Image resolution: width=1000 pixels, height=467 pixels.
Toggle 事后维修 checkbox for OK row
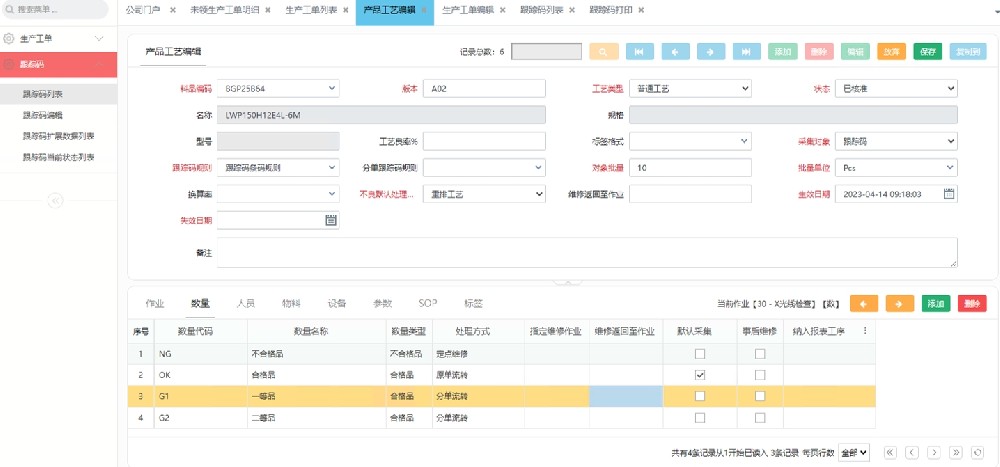pyautogui.click(x=760, y=375)
